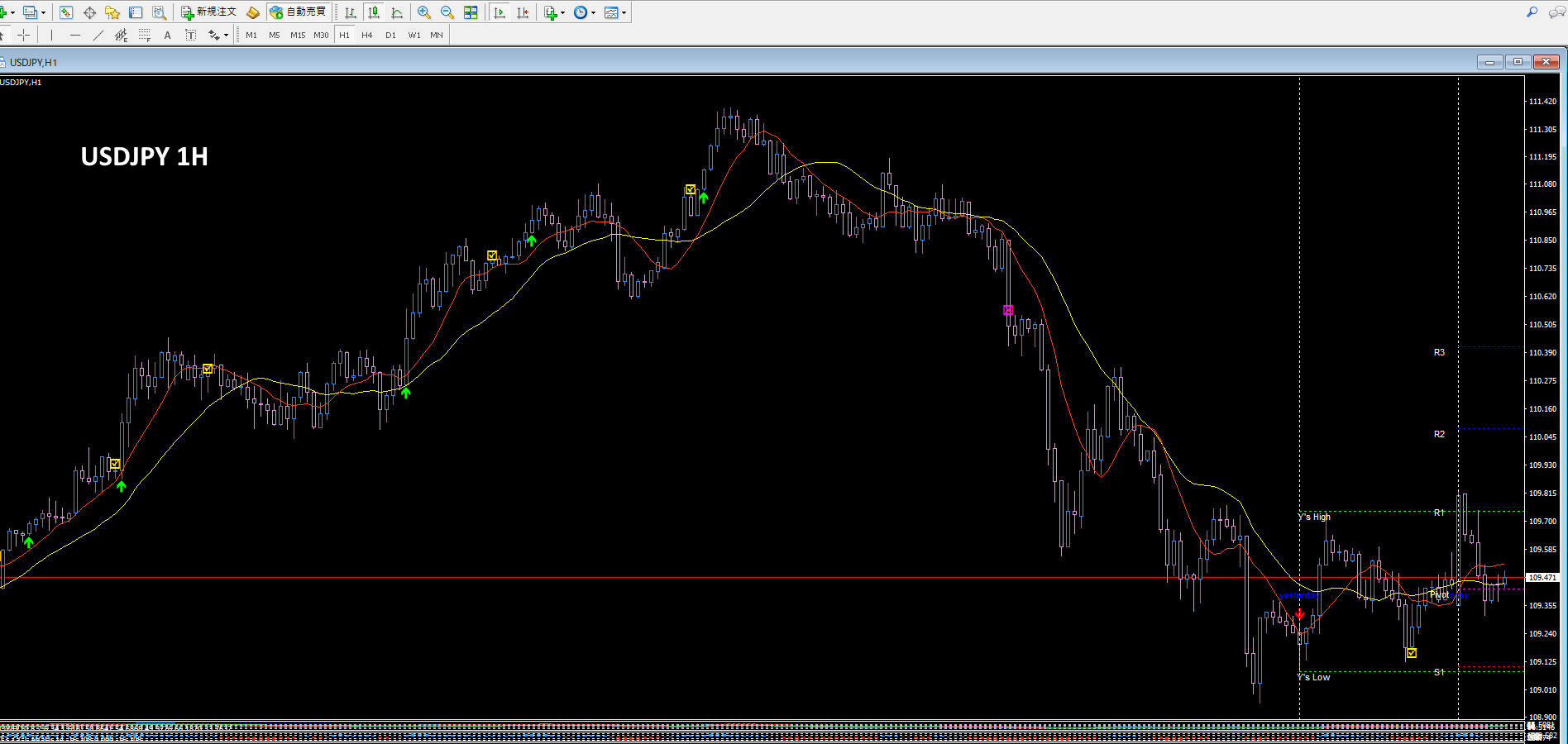Select the equidistant channel tool
This screenshot has height=744, width=1568.
coord(122,35)
